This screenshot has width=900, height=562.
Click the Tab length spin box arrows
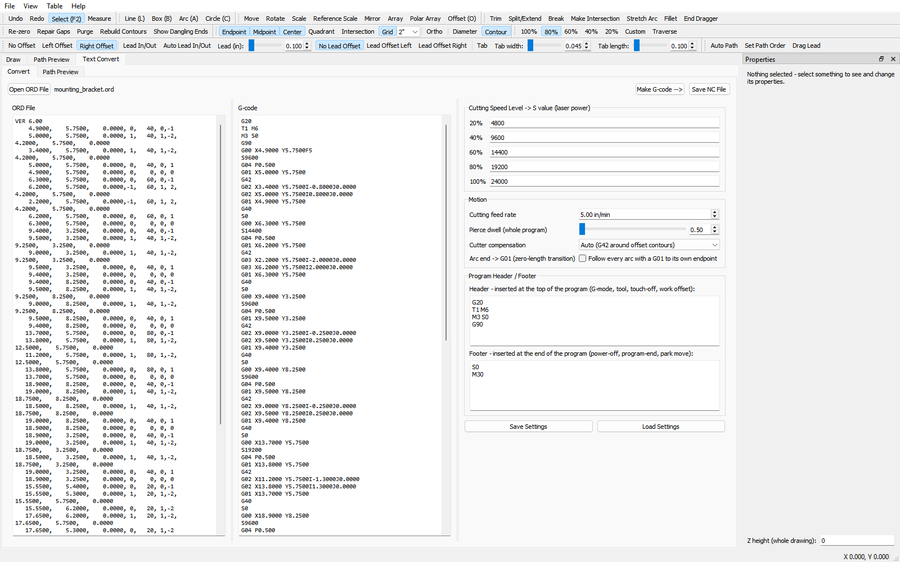coord(692,45)
